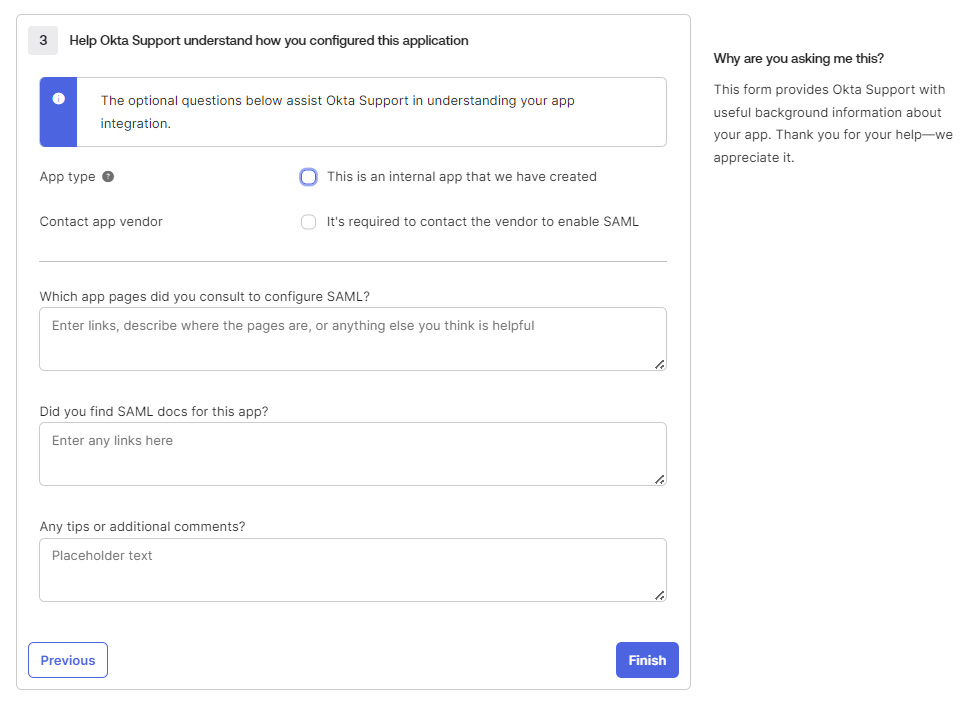
Task: Click the "App type" field label
Action: pyautogui.click(x=67, y=177)
